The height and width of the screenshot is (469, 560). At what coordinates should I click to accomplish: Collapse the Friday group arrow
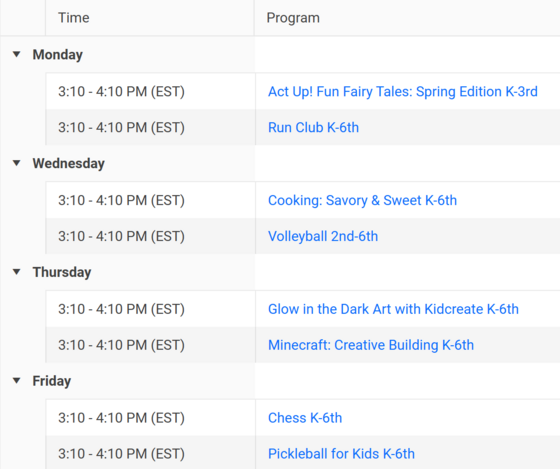tap(16, 381)
